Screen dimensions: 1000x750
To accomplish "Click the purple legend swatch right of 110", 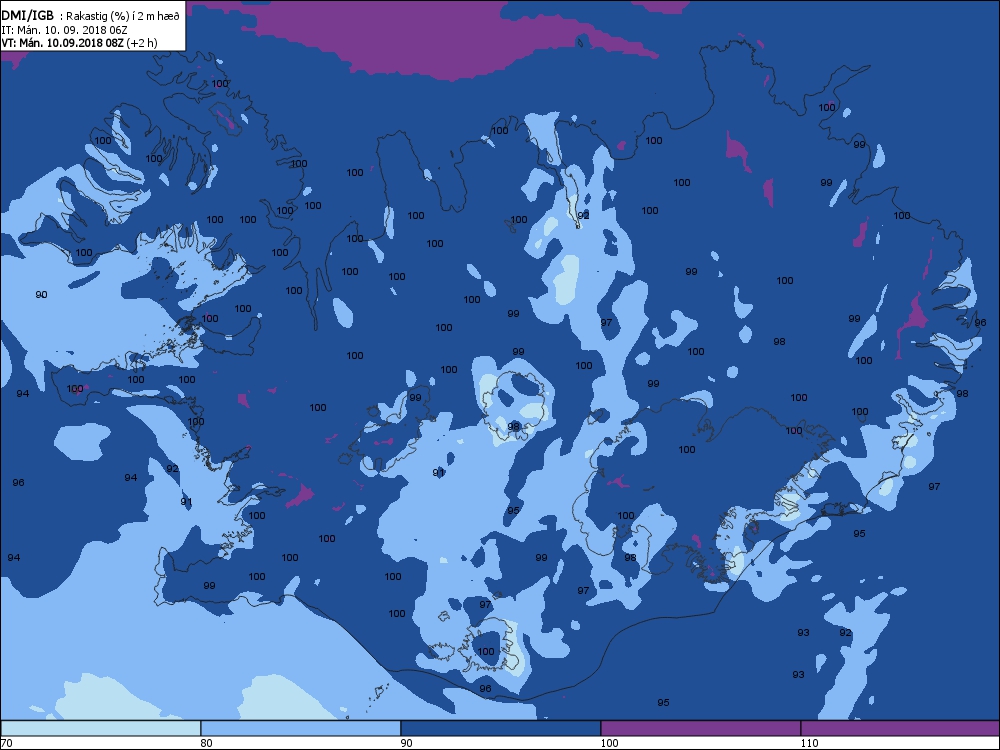I will coord(900,728).
